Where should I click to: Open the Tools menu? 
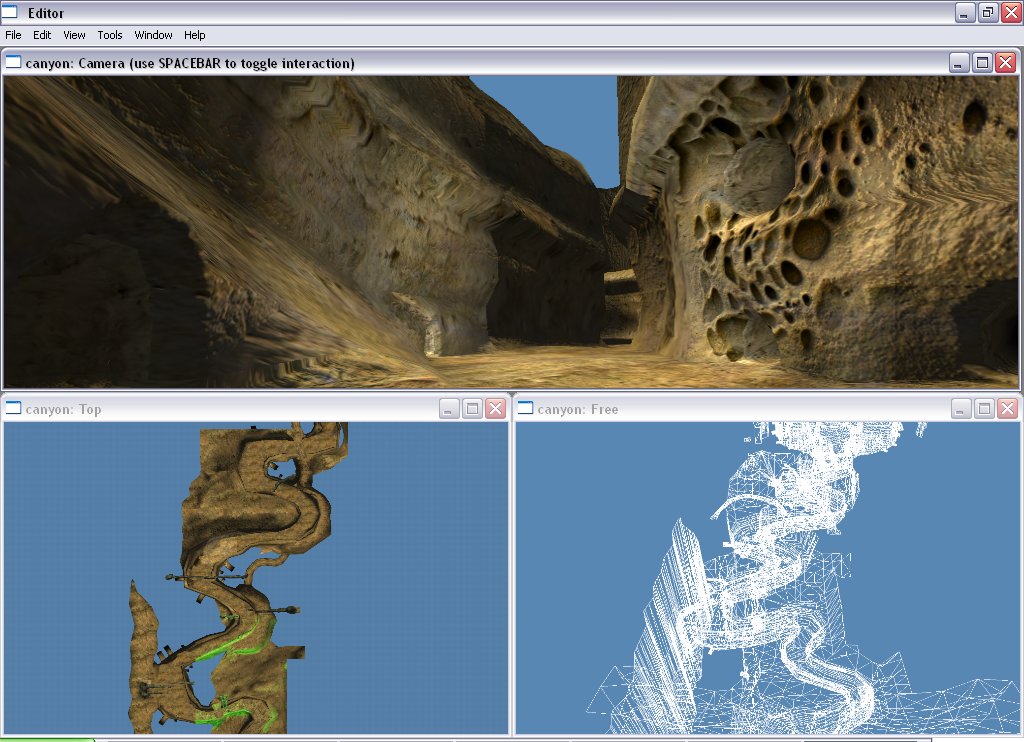[x=110, y=35]
